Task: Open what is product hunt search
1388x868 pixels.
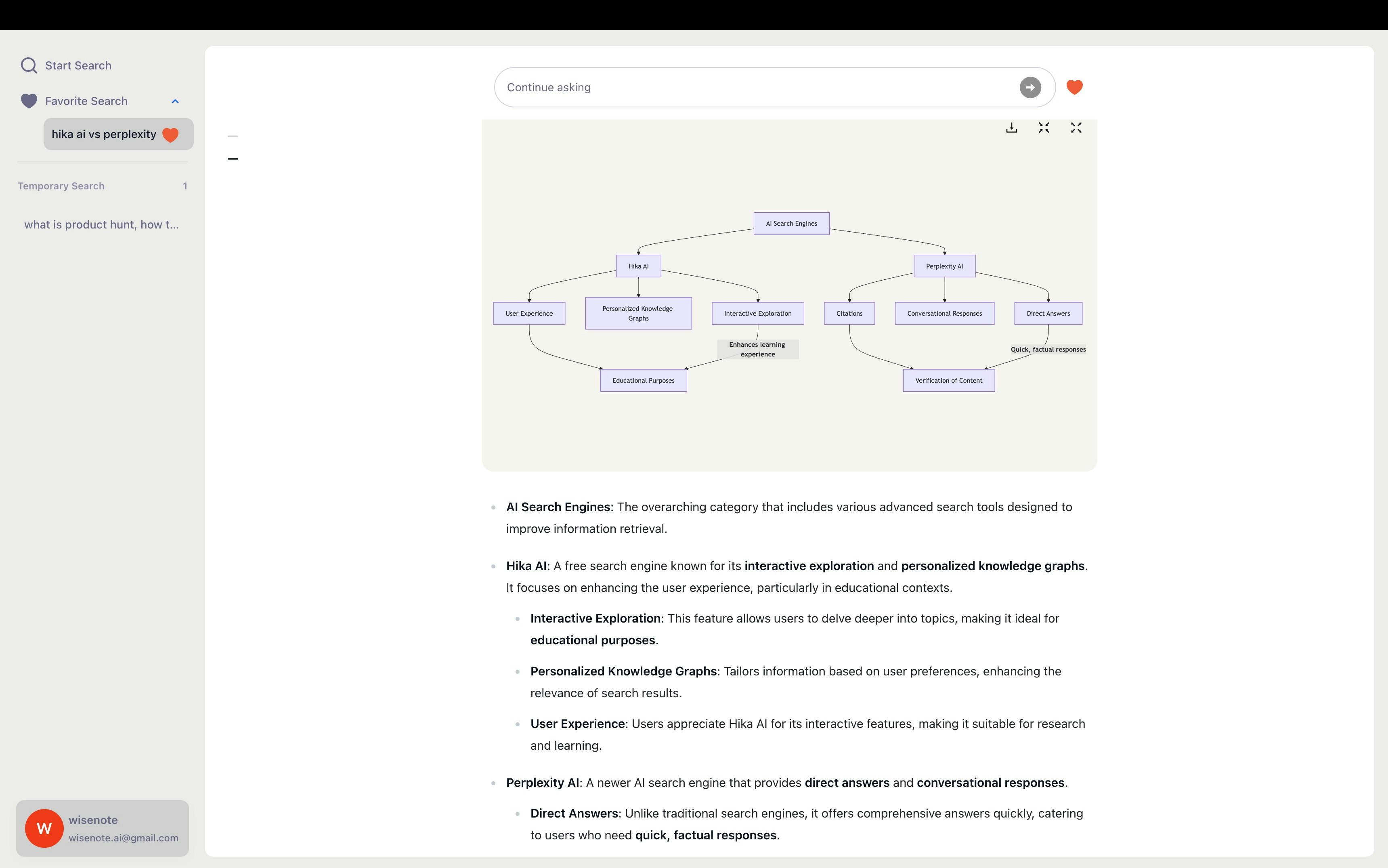Action: [102, 224]
